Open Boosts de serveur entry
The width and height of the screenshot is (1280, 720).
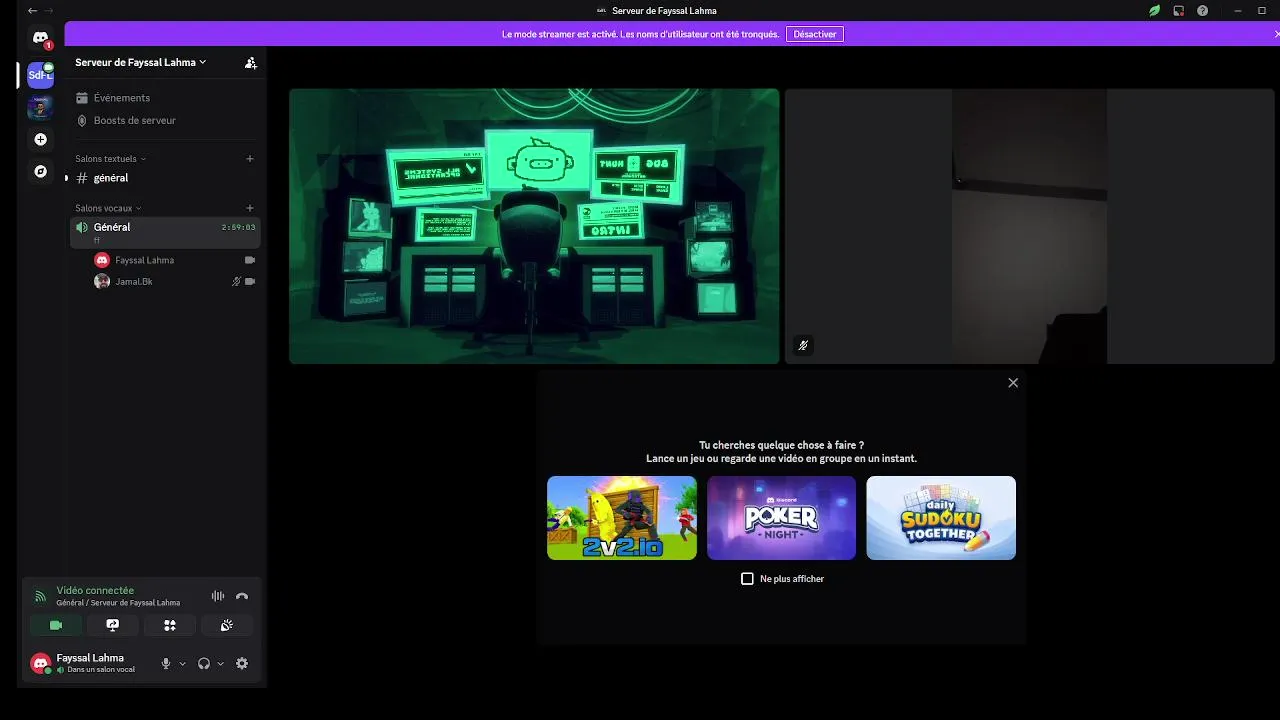(165, 120)
